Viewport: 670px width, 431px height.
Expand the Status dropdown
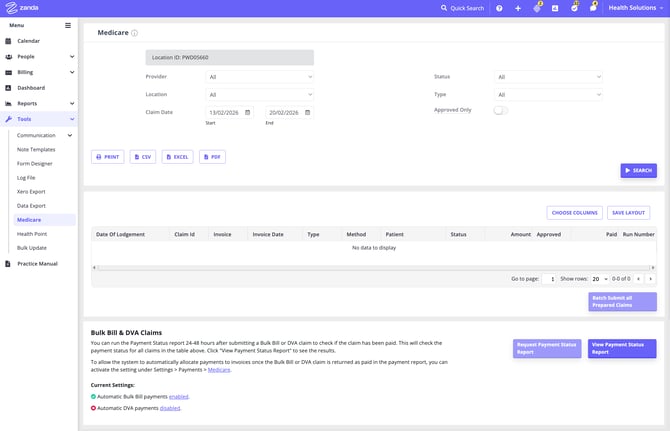(x=548, y=76)
